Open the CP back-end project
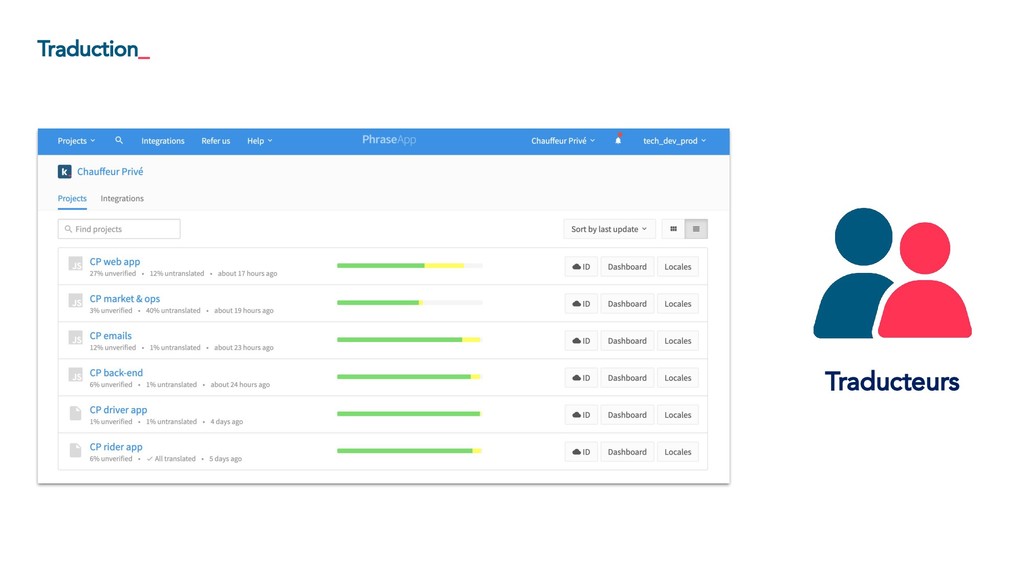The image size is (1024, 576). click(116, 373)
